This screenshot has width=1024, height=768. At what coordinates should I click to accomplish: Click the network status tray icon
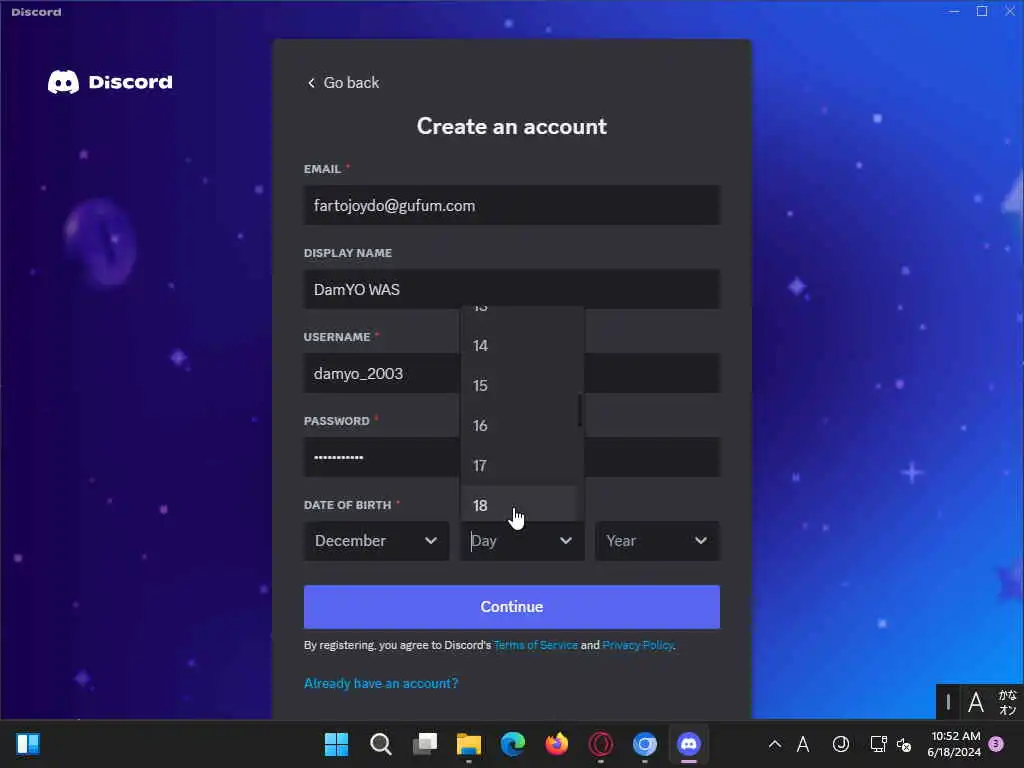[878, 744]
